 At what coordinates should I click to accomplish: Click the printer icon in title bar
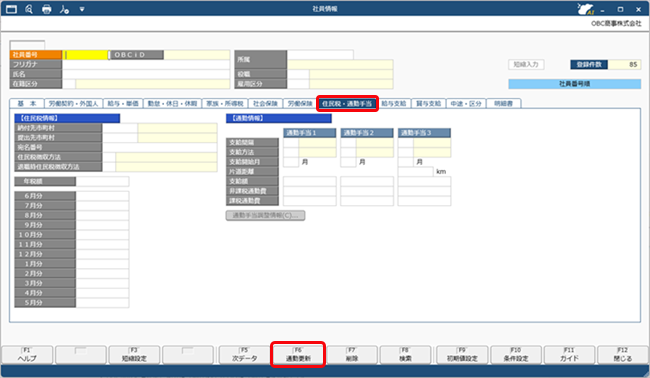46,9
